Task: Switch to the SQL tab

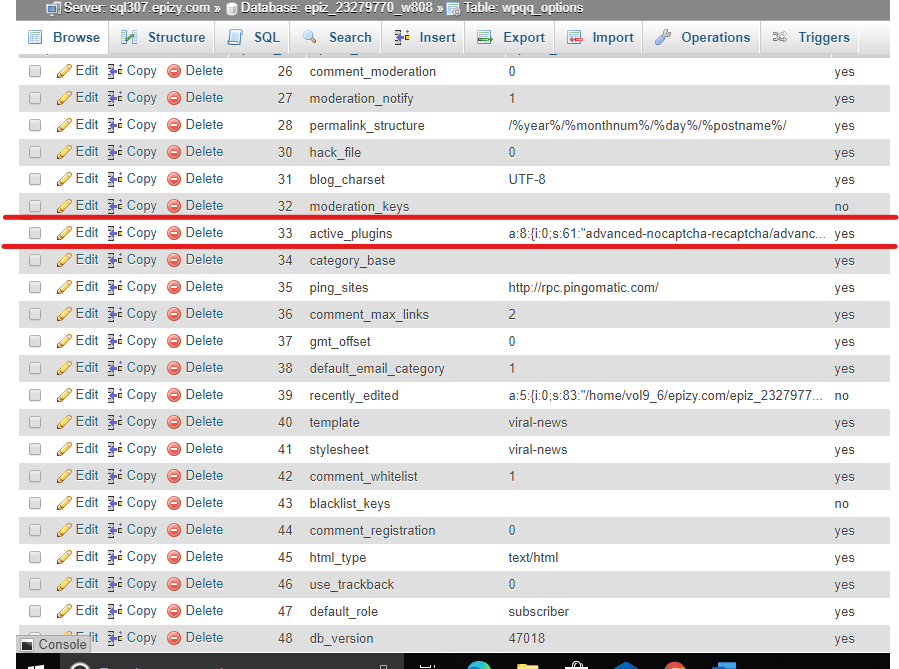Action: (253, 37)
